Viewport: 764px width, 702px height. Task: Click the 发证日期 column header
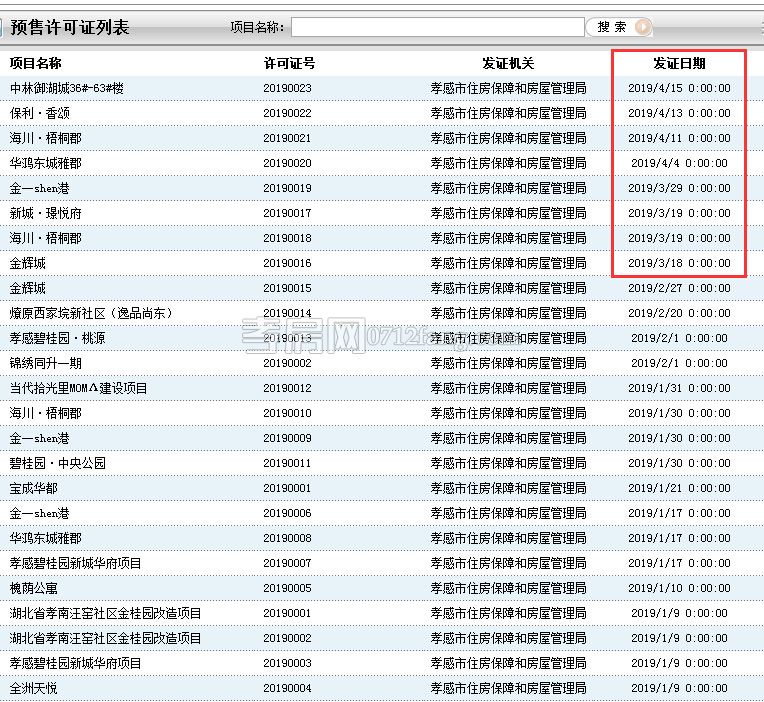[x=679, y=63]
